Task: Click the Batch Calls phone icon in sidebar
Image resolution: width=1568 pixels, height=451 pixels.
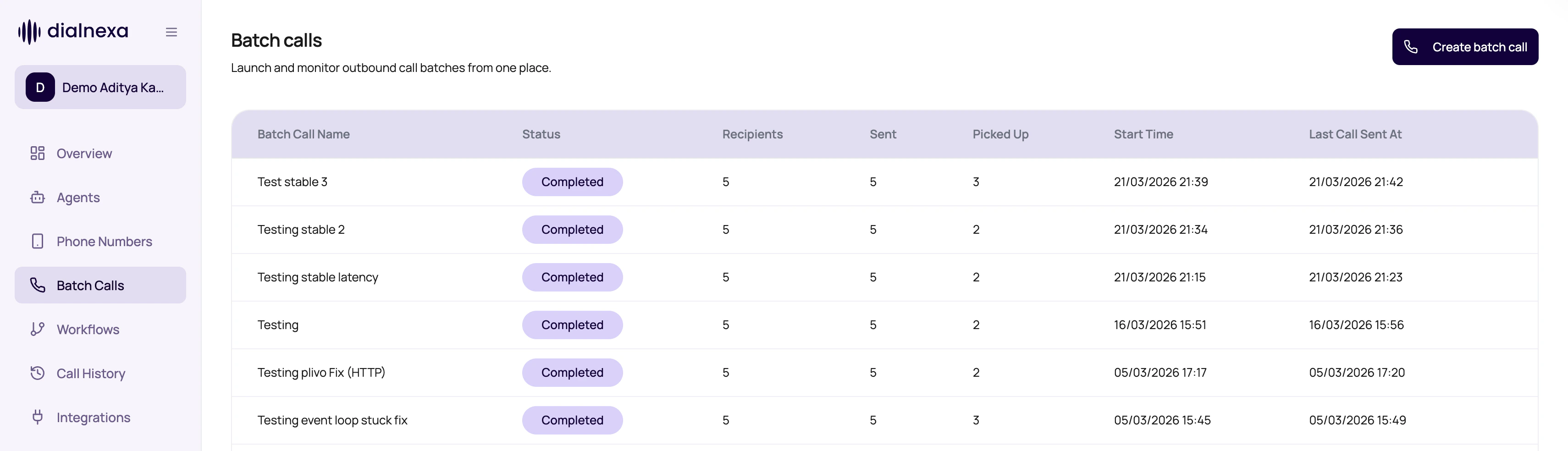Action: pos(38,286)
